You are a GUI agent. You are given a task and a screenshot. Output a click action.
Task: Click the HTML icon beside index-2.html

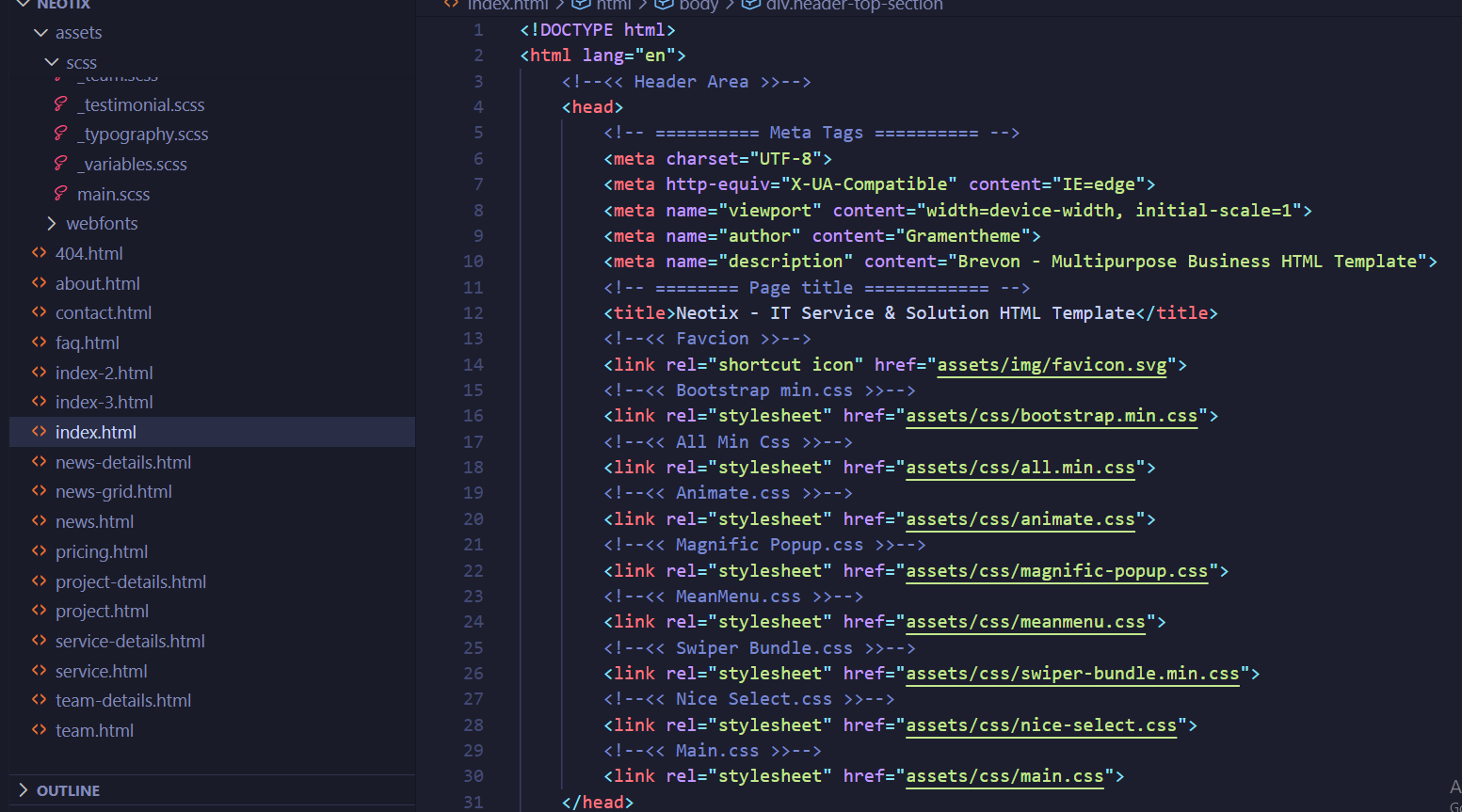click(40, 373)
